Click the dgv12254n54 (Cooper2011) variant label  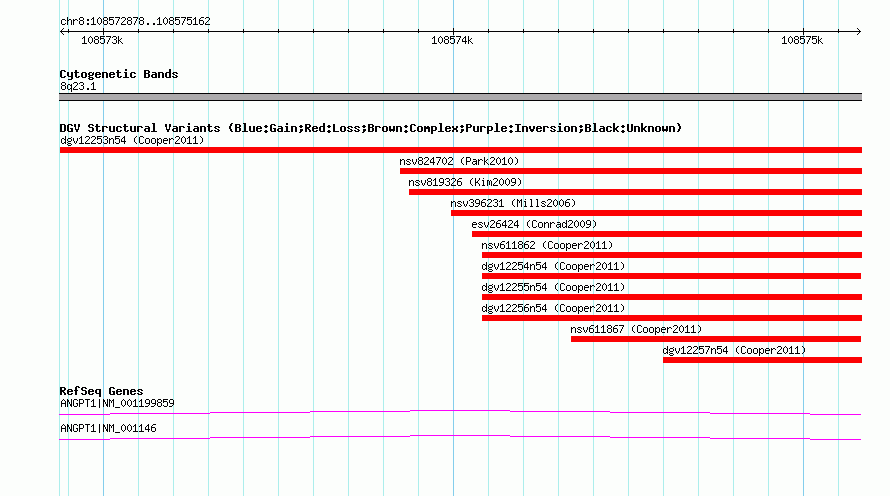553,266
